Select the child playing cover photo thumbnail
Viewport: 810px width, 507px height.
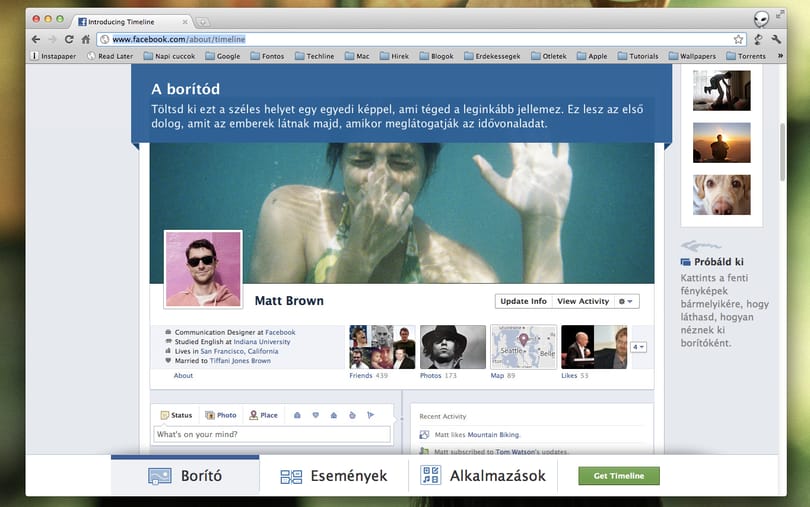pos(722,90)
